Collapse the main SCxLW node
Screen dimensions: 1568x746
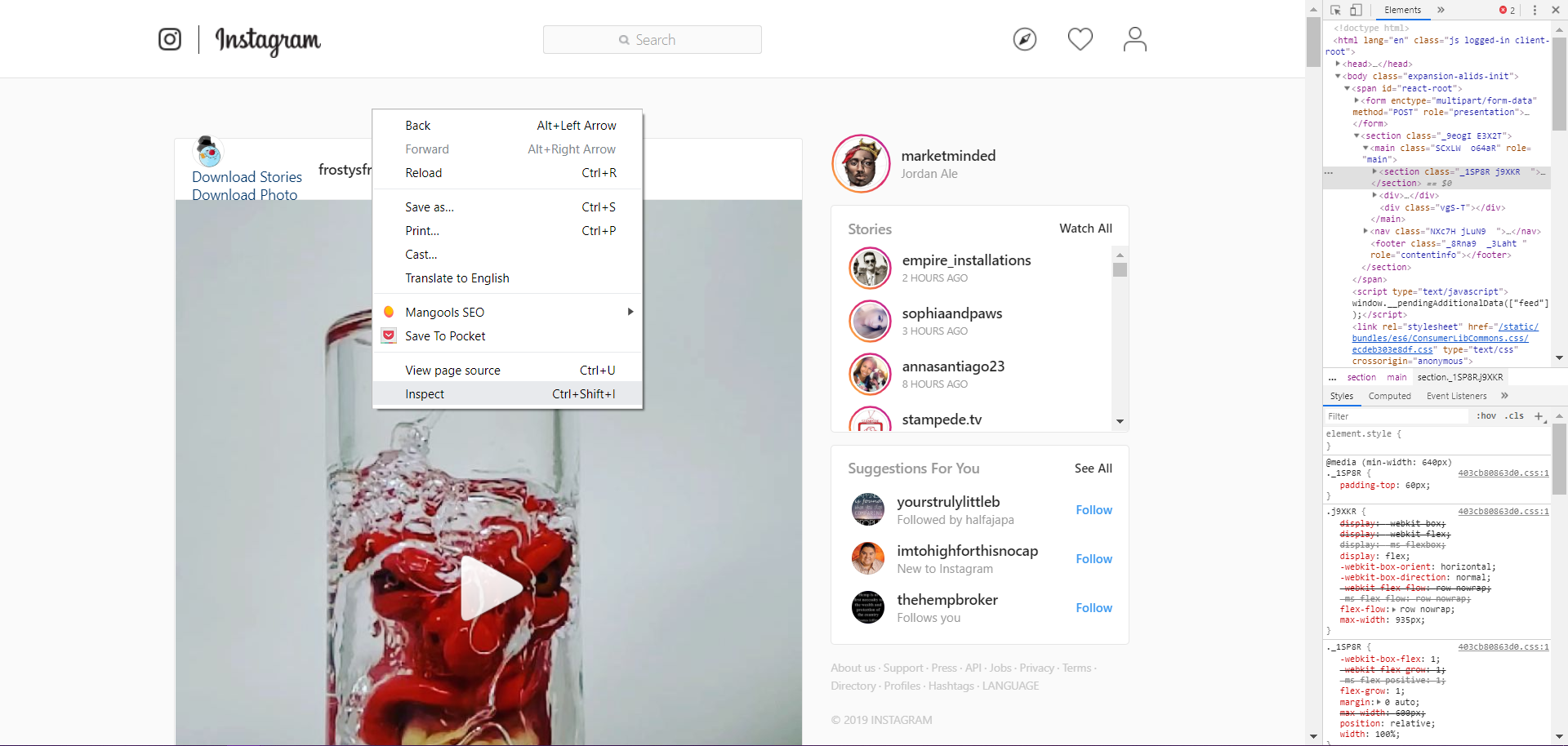point(1365,148)
